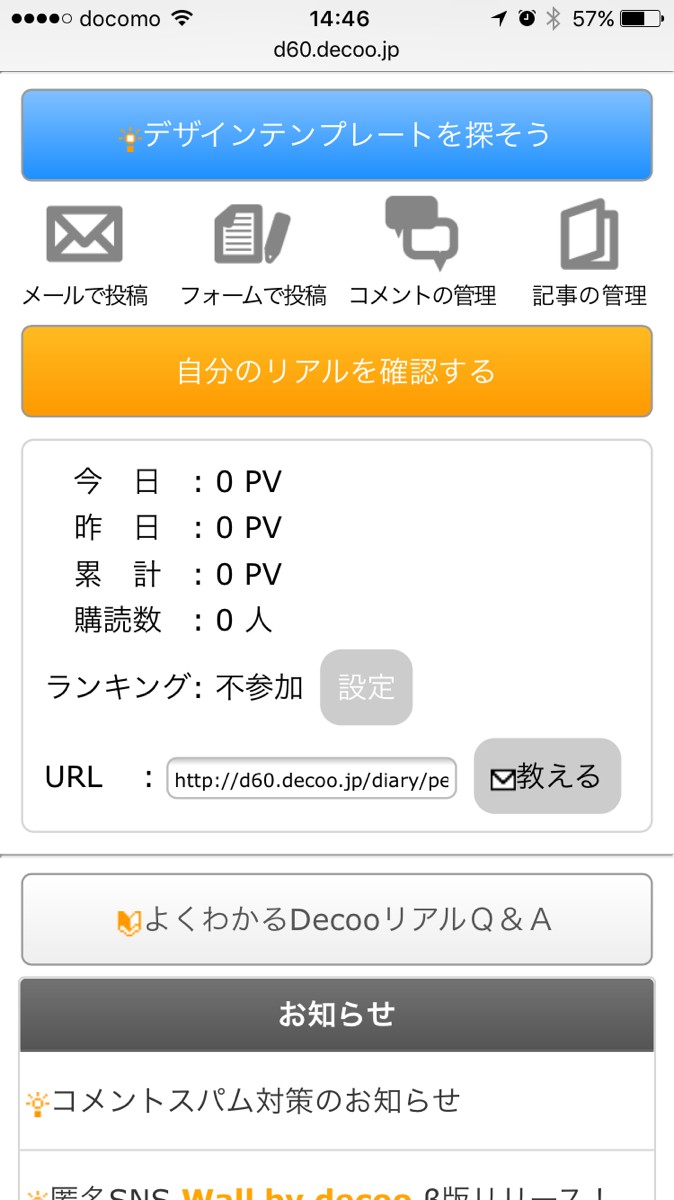Tap the お知らせ section header

[337, 1015]
